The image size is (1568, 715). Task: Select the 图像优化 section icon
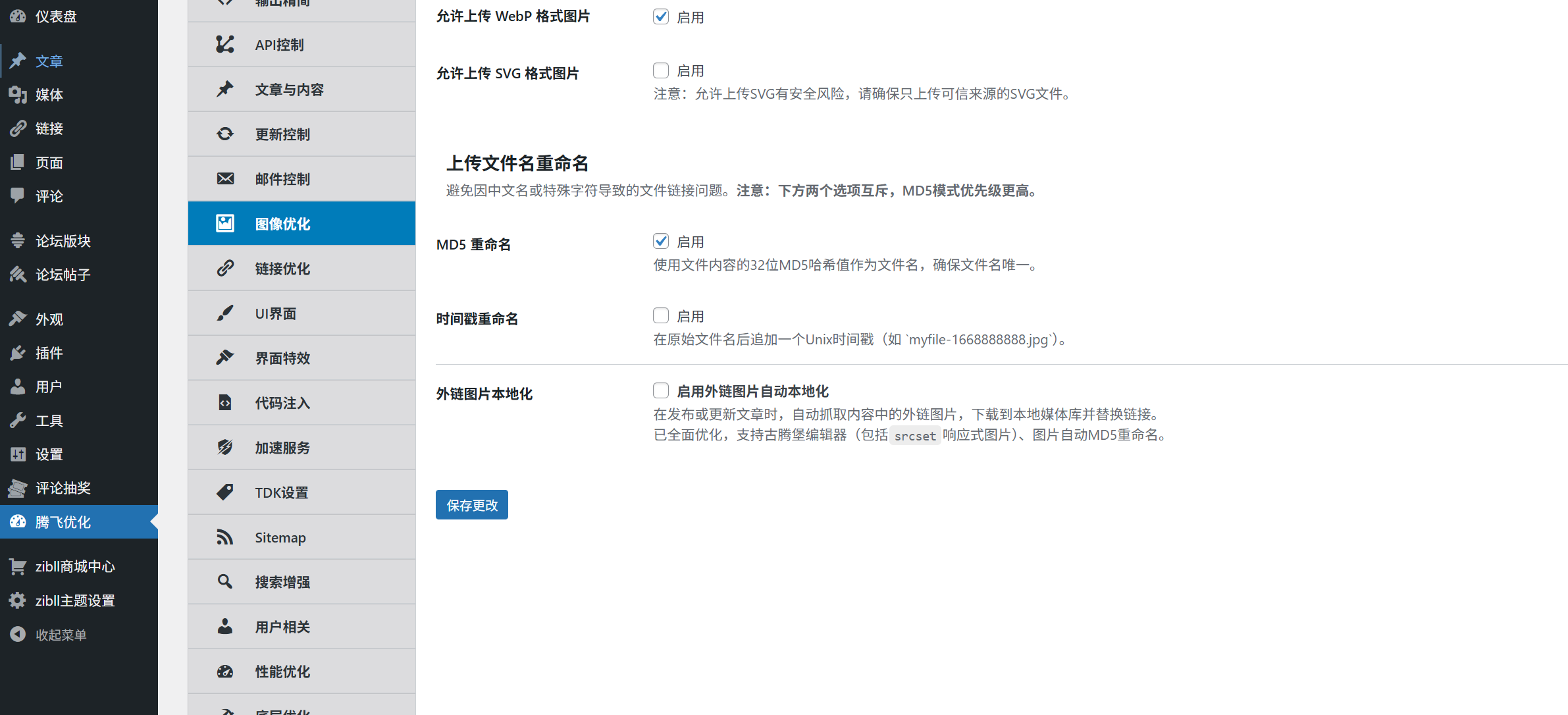coord(224,223)
